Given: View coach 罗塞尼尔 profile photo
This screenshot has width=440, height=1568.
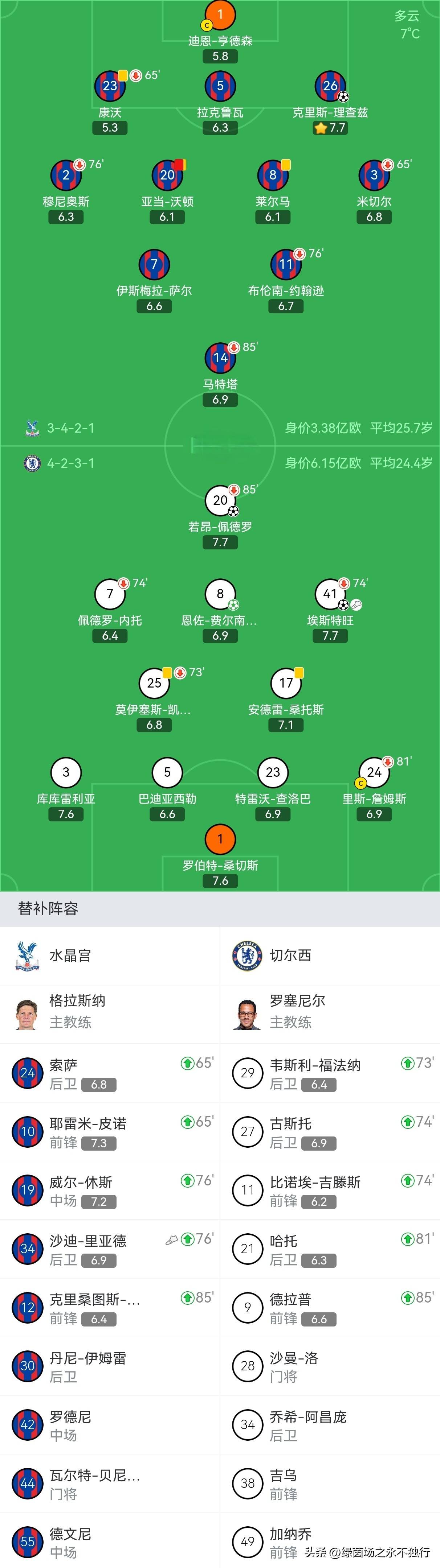Looking at the screenshot, I should point(248,1014).
